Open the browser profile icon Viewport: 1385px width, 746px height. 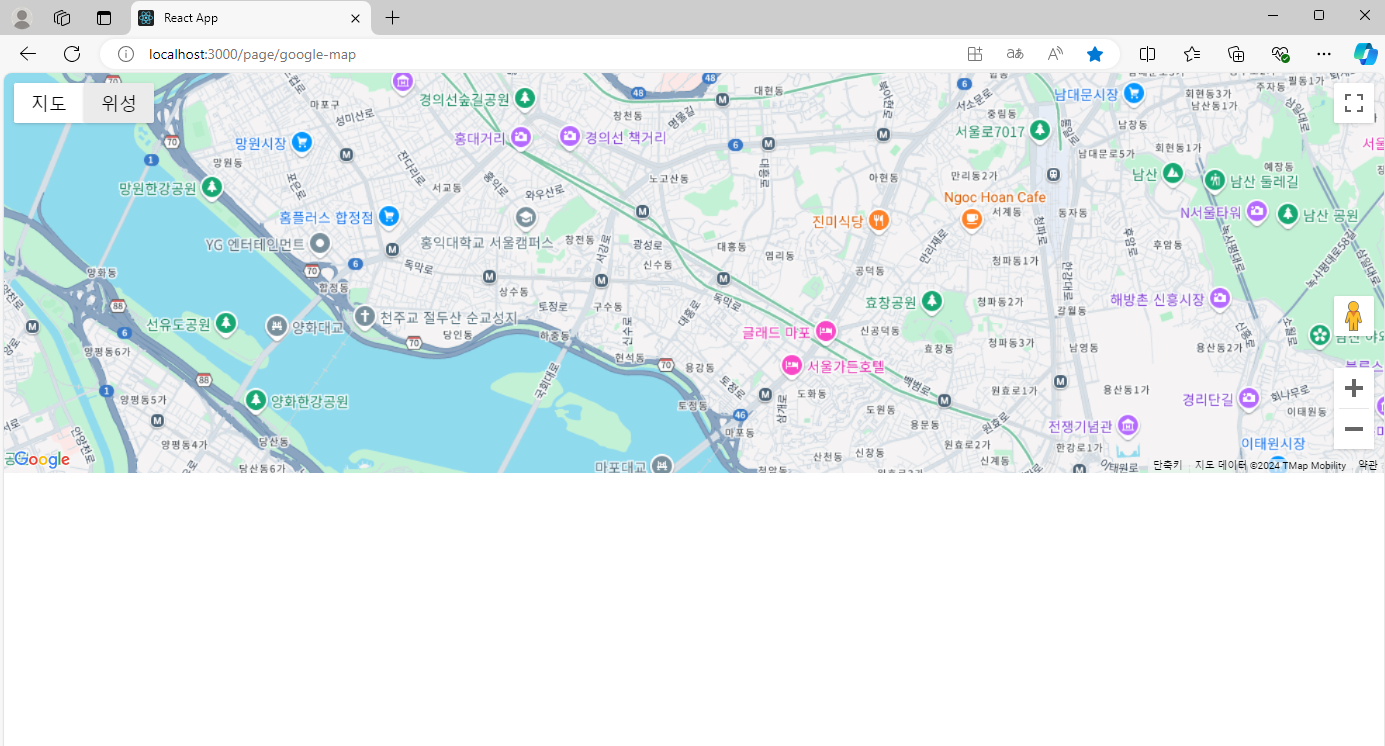21,18
